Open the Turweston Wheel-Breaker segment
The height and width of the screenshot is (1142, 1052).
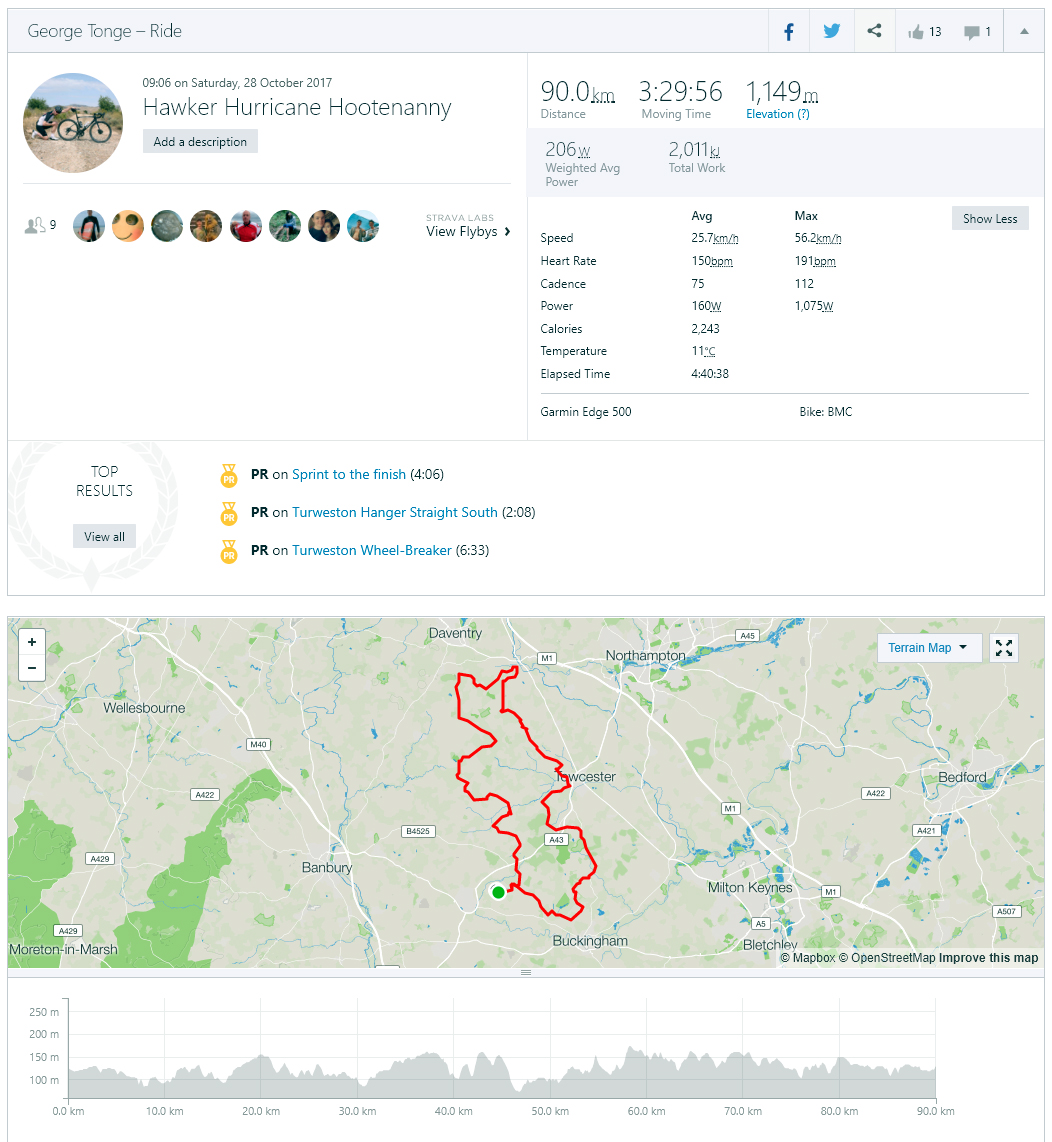371,551
